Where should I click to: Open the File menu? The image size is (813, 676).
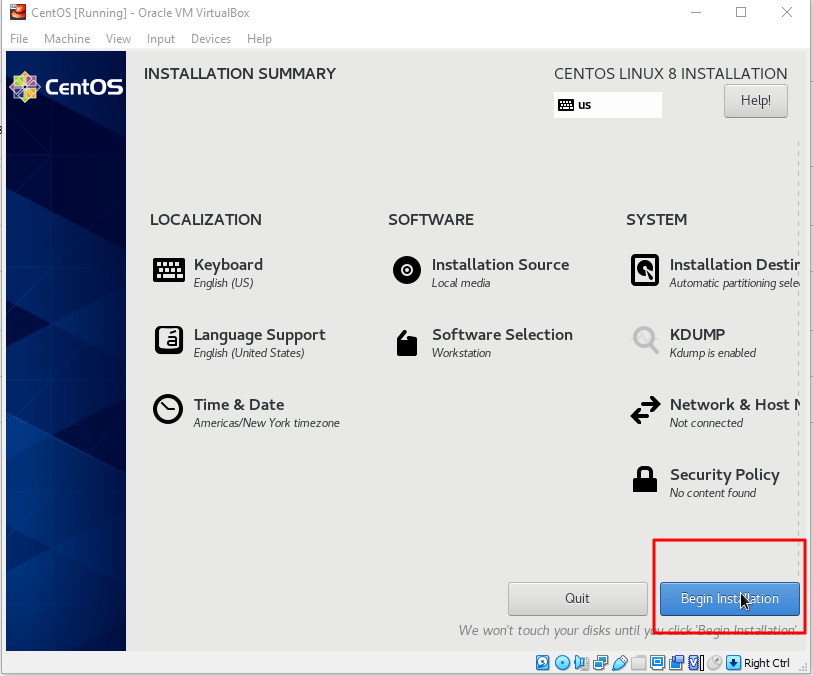pos(19,39)
